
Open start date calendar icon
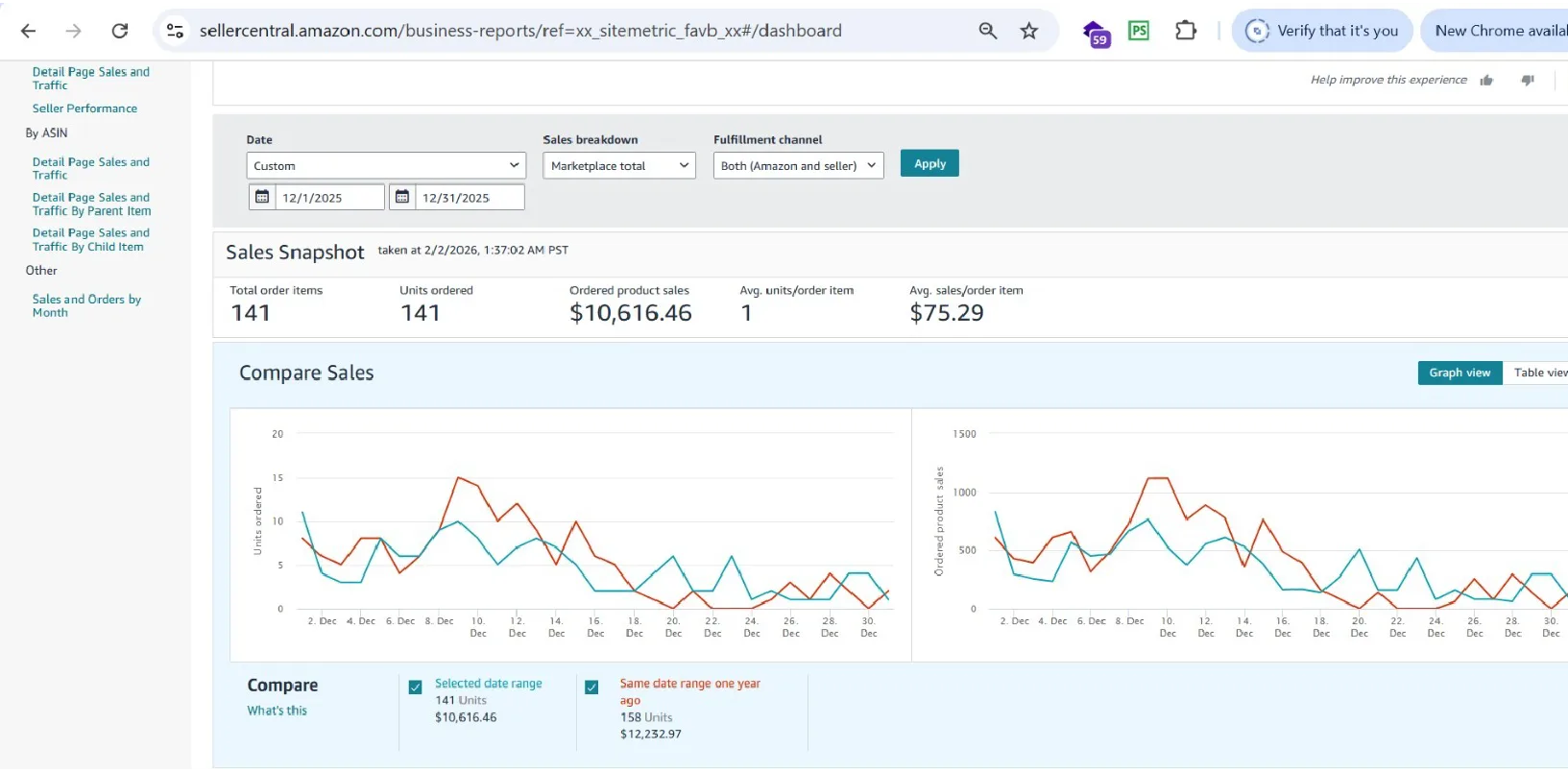pyautogui.click(x=261, y=197)
